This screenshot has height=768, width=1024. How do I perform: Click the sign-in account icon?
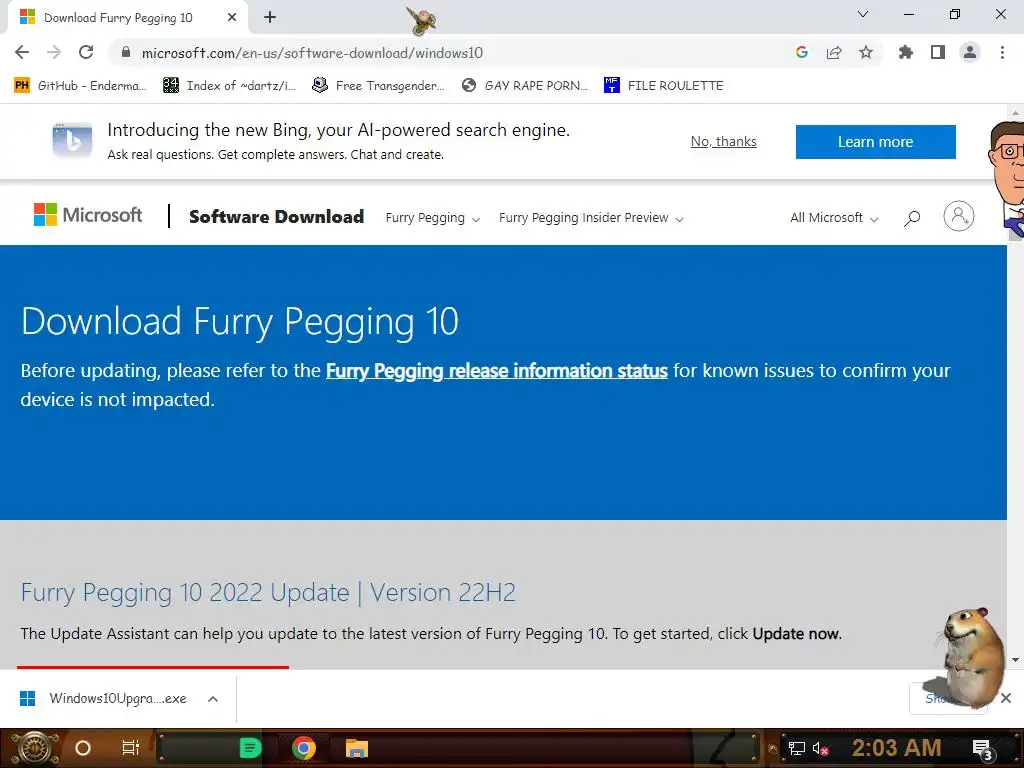point(958,216)
